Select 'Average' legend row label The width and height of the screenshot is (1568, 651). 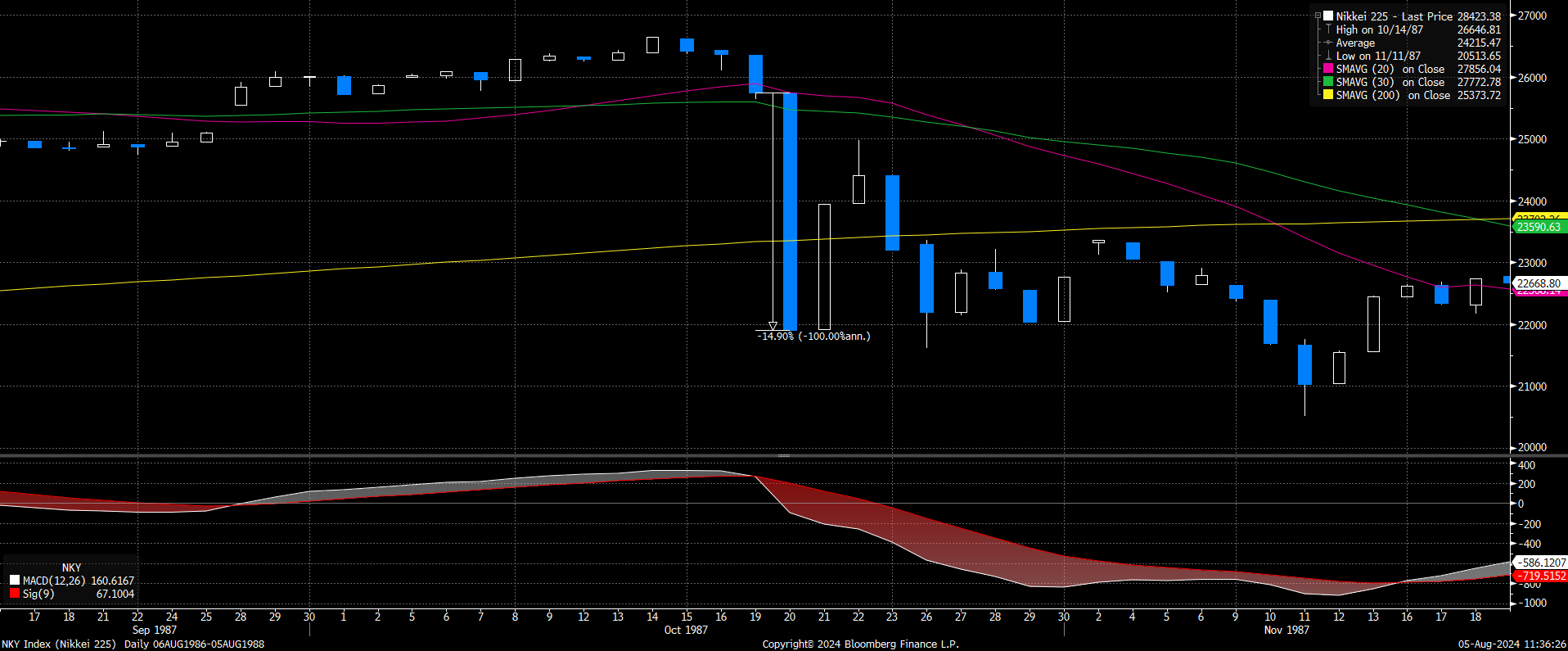[x=1355, y=43]
